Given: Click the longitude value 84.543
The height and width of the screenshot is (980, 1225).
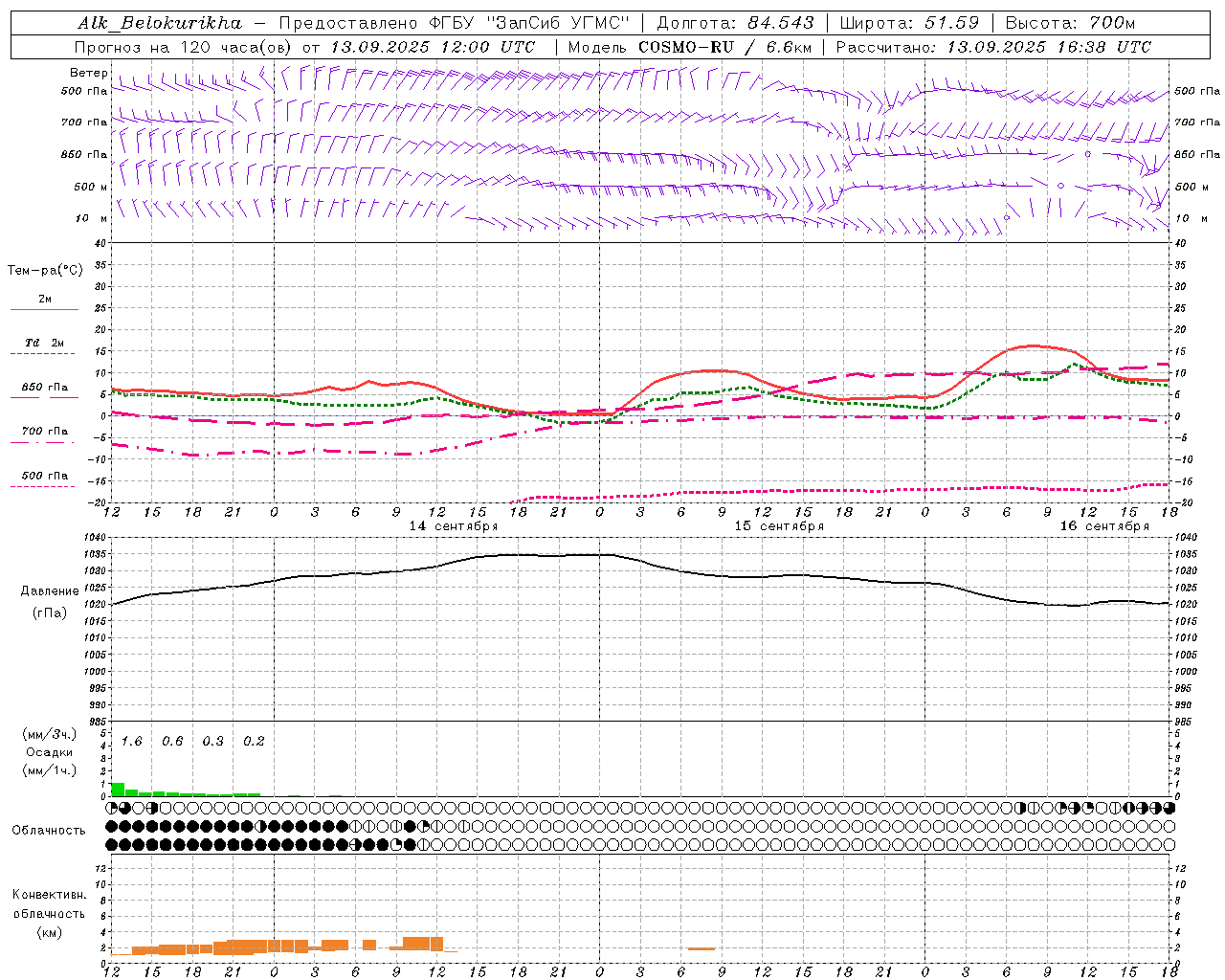Looking at the screenshot, I should coord(781,23).
